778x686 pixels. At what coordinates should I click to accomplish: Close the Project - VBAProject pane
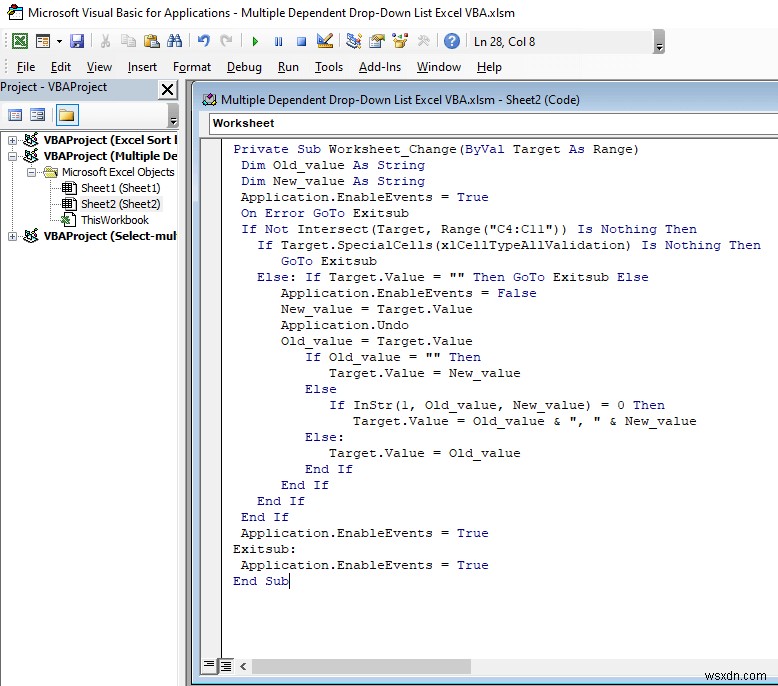pos(167,89)
